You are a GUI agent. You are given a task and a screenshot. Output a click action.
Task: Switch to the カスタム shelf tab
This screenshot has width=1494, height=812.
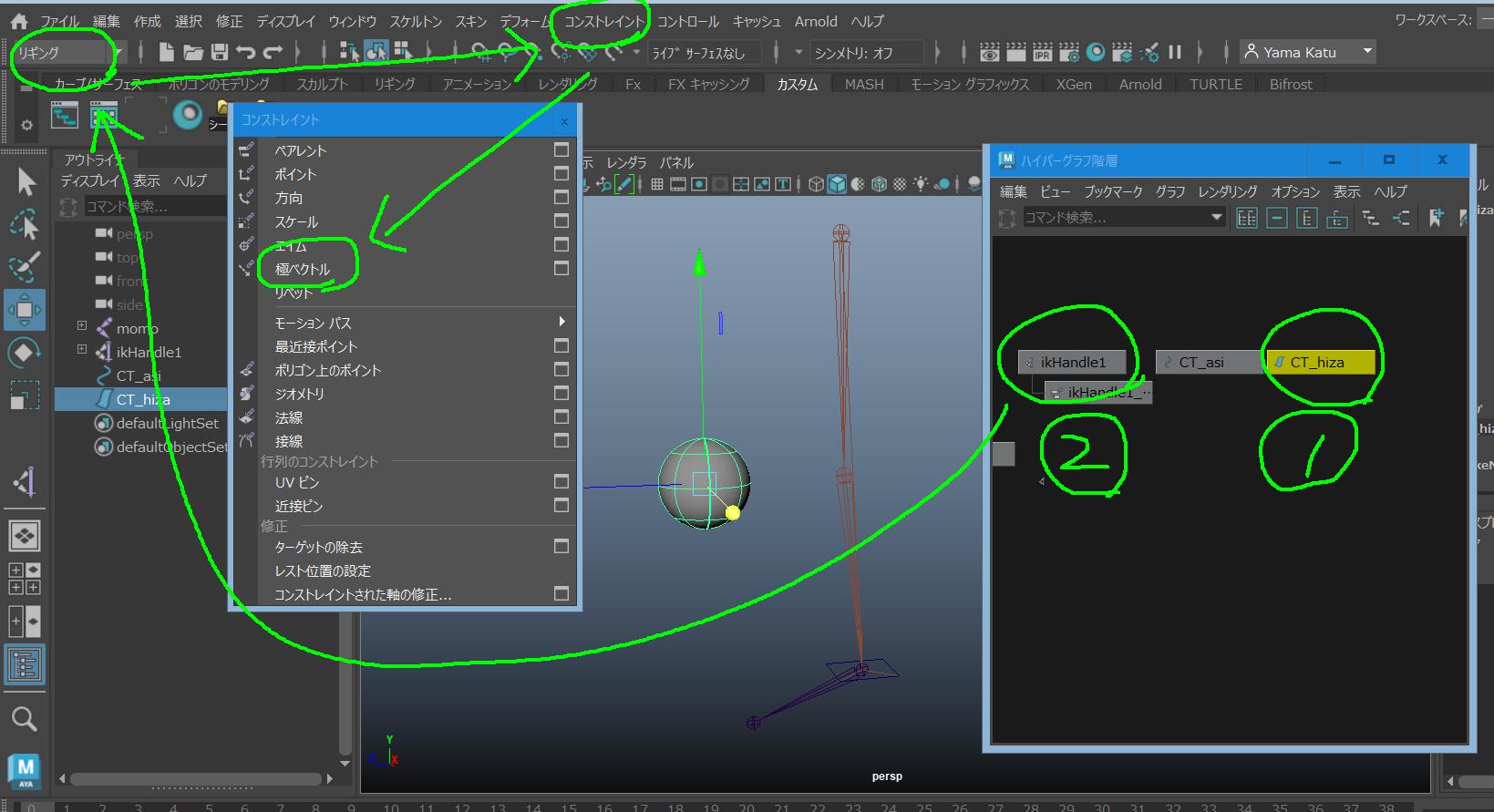pos(798,84)
